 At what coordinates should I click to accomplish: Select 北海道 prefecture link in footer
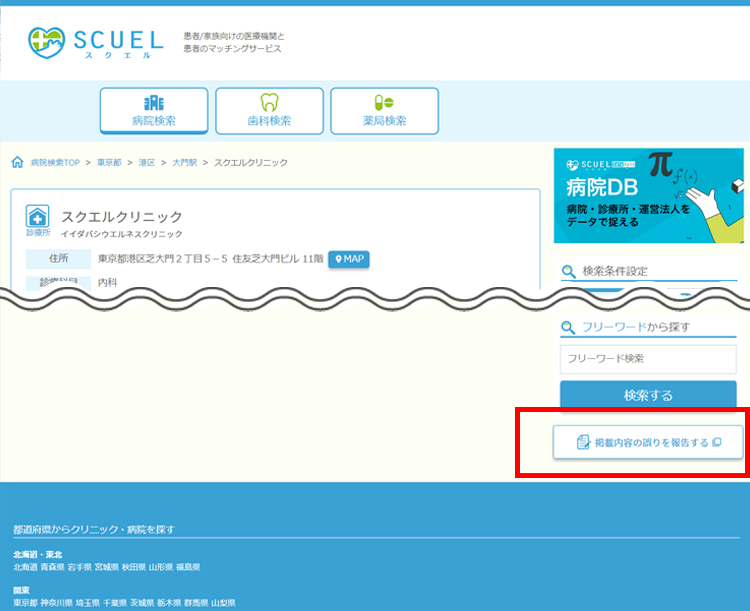tap(26, 567)
